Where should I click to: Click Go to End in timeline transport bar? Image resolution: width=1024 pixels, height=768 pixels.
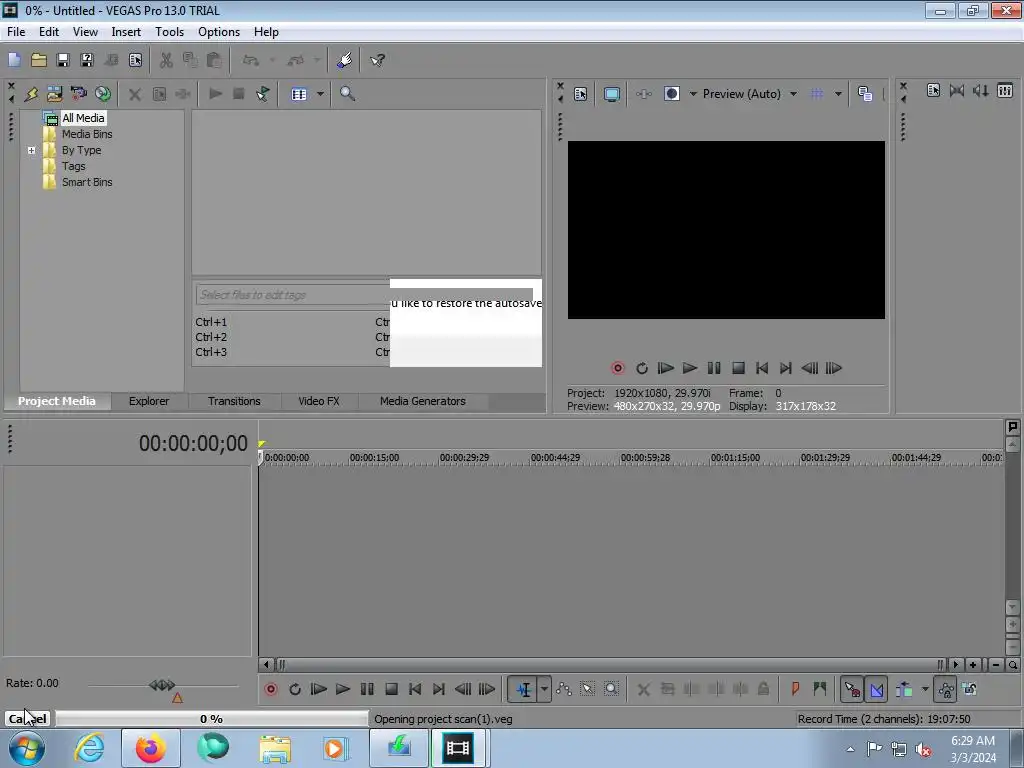click(x=439, y=689)
